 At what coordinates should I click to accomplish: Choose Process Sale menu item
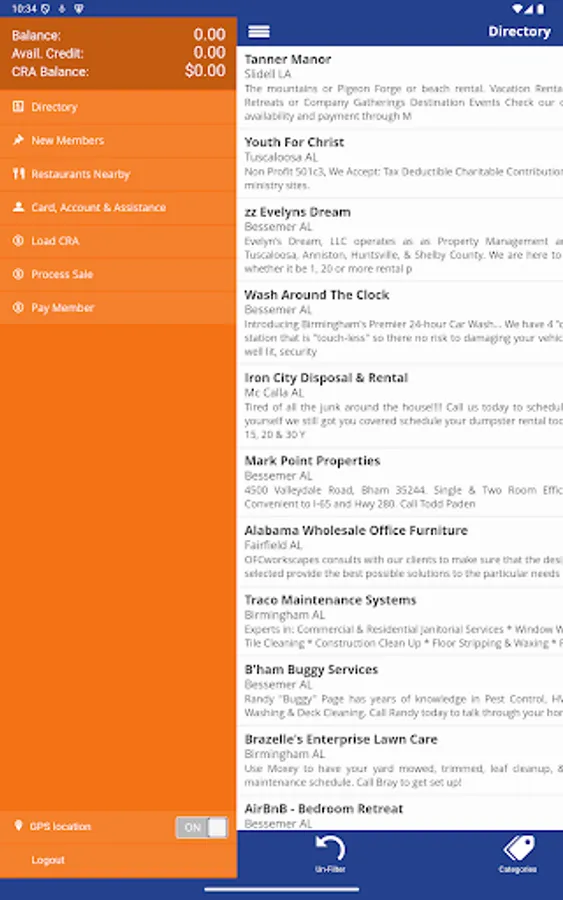[x=118, y=274]
